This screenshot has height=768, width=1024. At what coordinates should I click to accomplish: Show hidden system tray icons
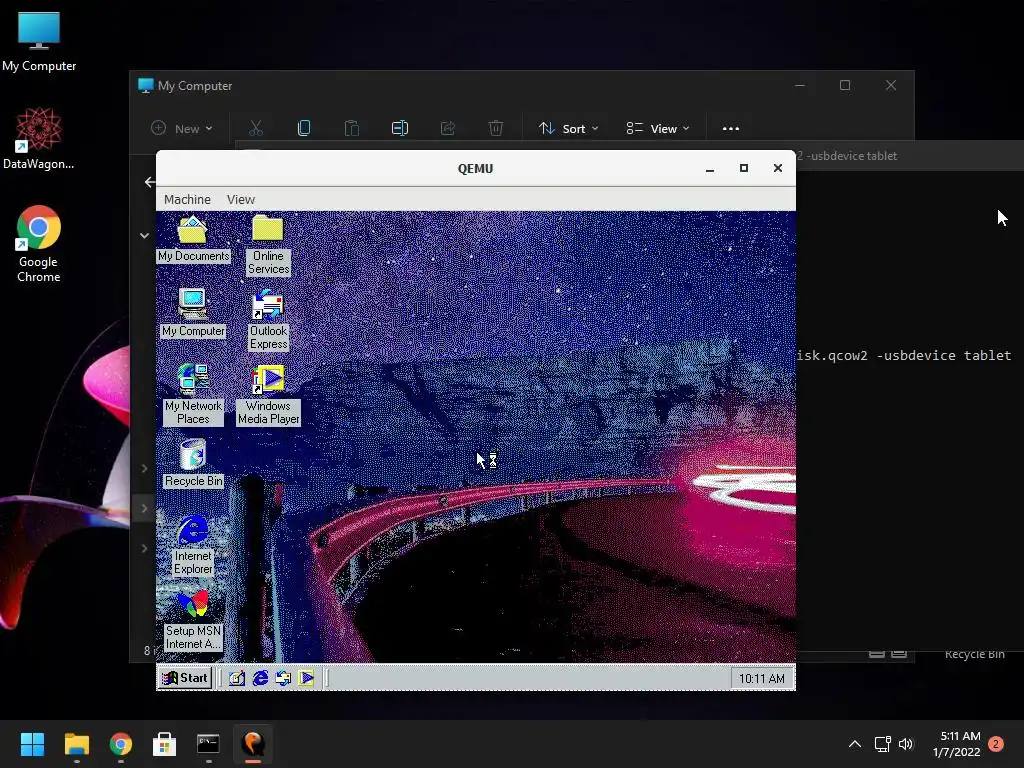[x=854, y=744]
